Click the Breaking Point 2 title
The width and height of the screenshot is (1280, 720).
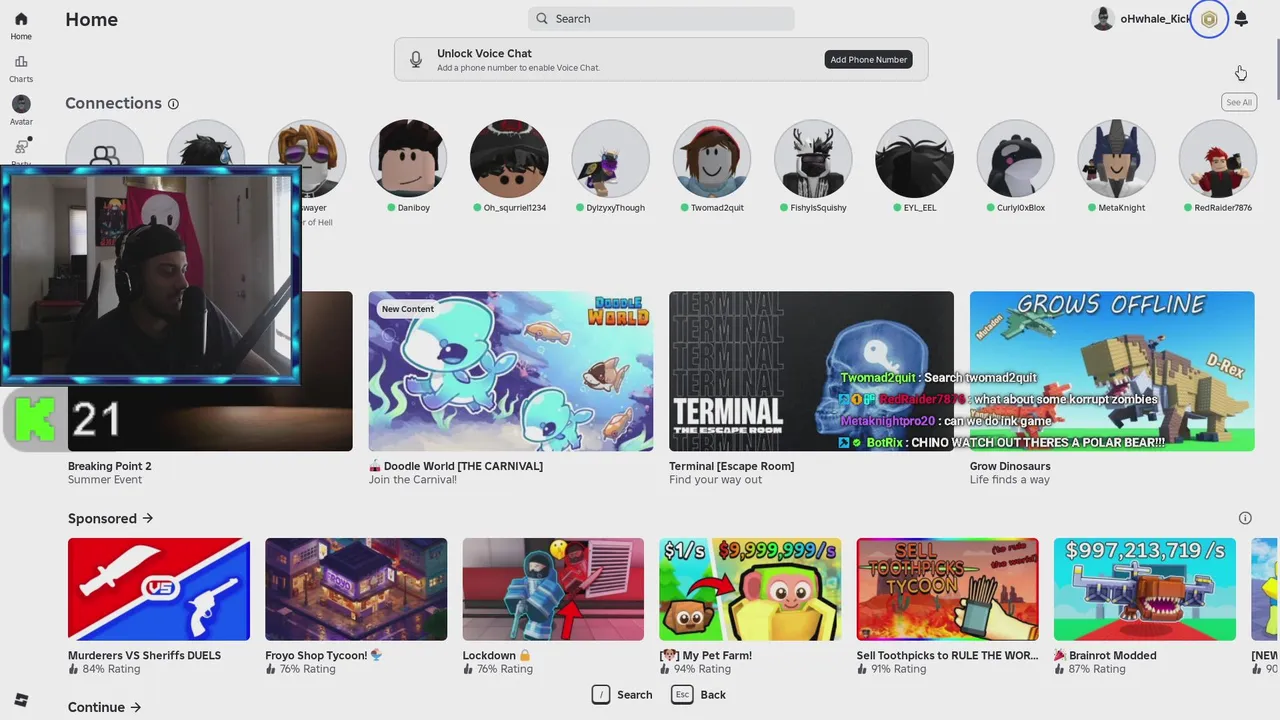point(110,466)
